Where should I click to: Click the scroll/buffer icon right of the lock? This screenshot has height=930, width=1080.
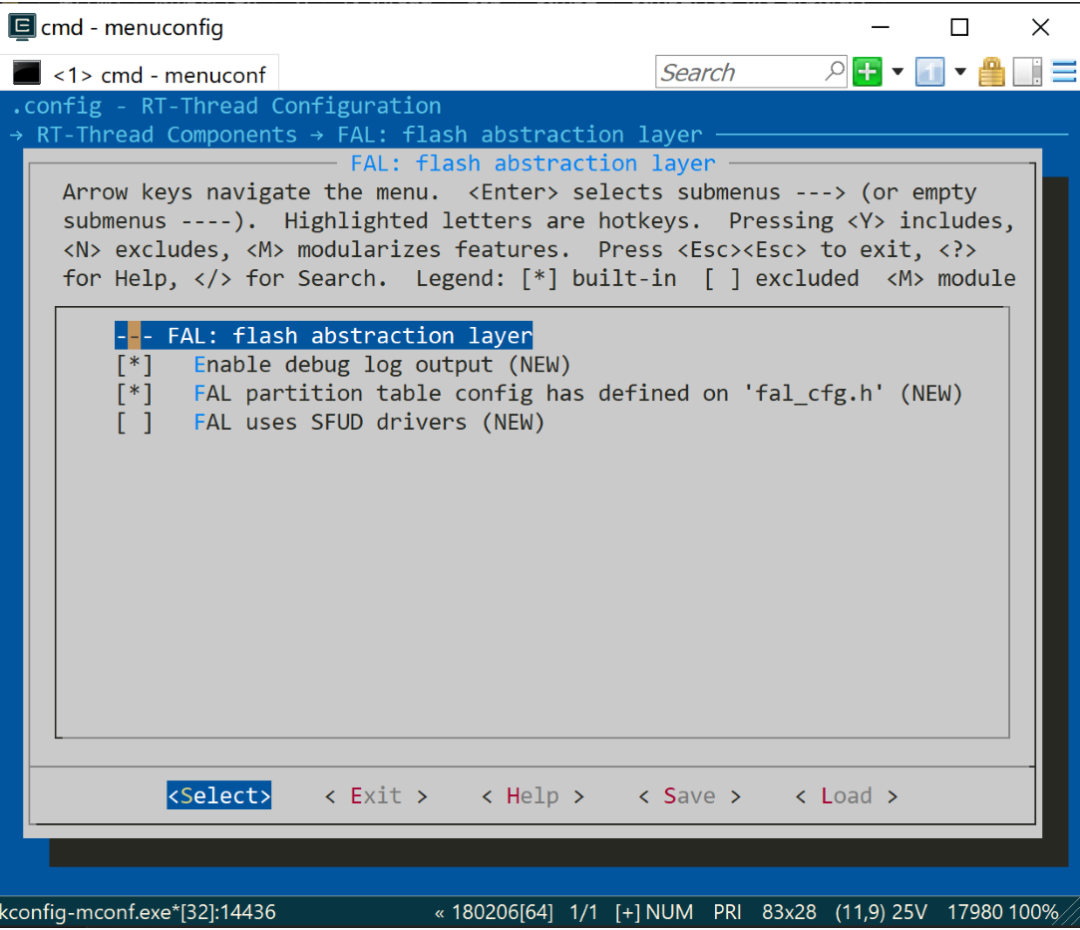coord(1026,71)
